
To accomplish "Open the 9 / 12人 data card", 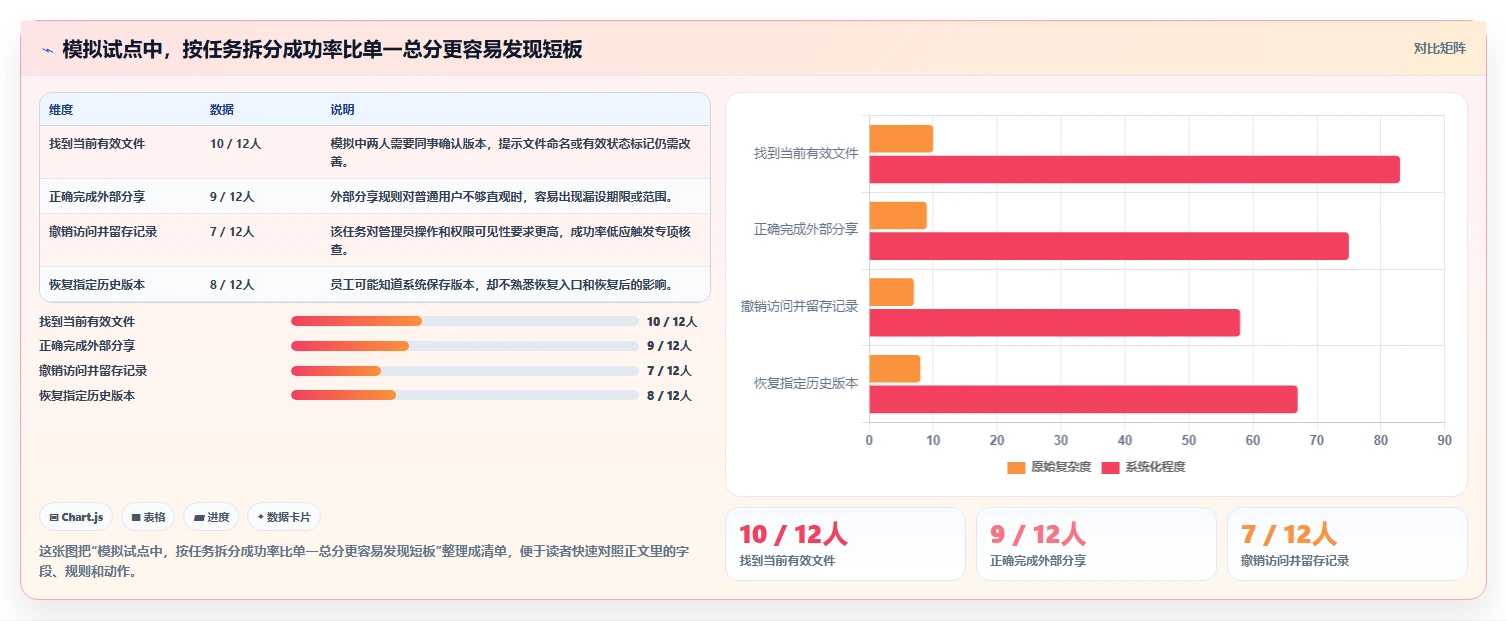I will pos(1096,544).
